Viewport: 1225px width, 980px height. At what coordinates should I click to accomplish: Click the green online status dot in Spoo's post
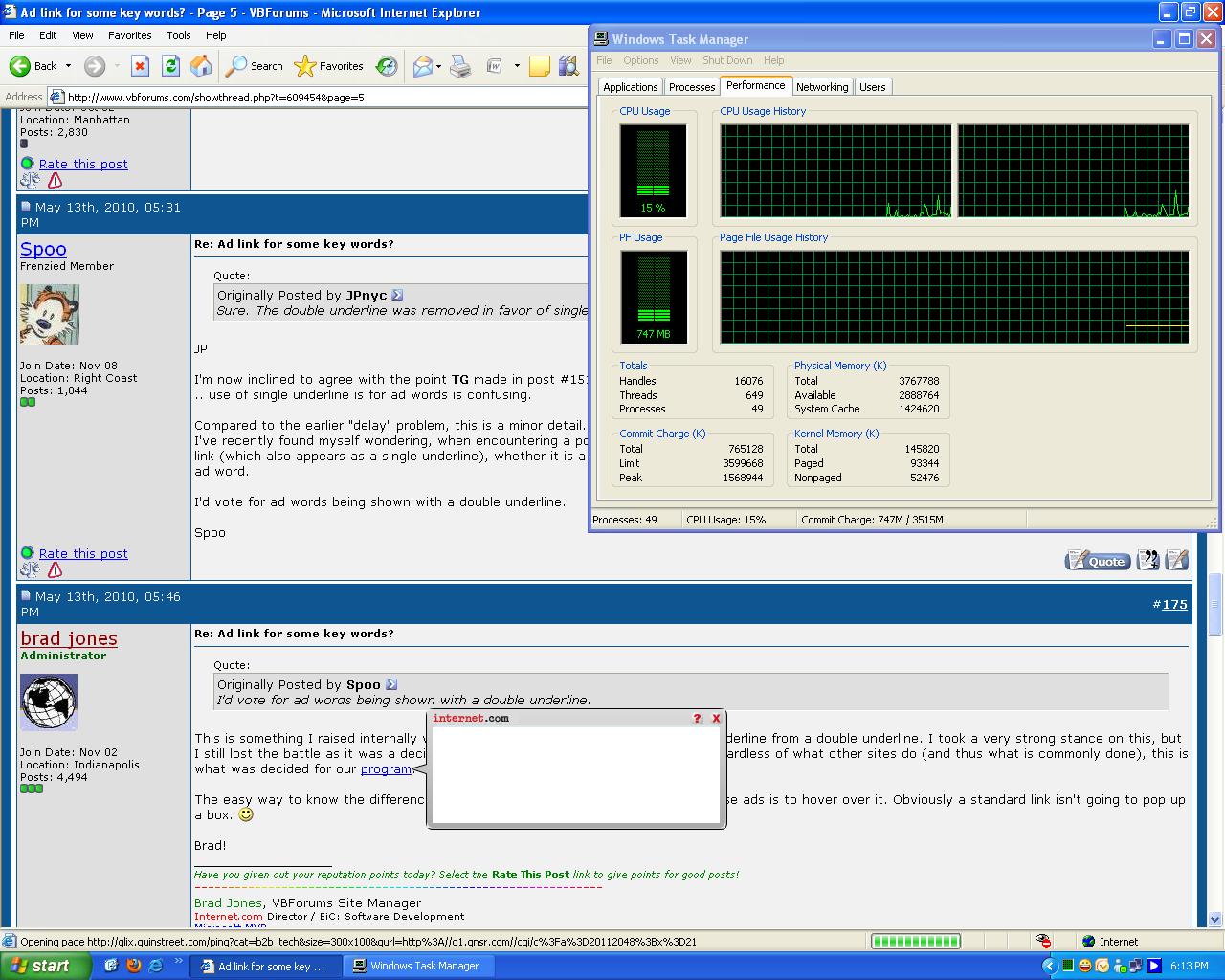tap(28, 553)
